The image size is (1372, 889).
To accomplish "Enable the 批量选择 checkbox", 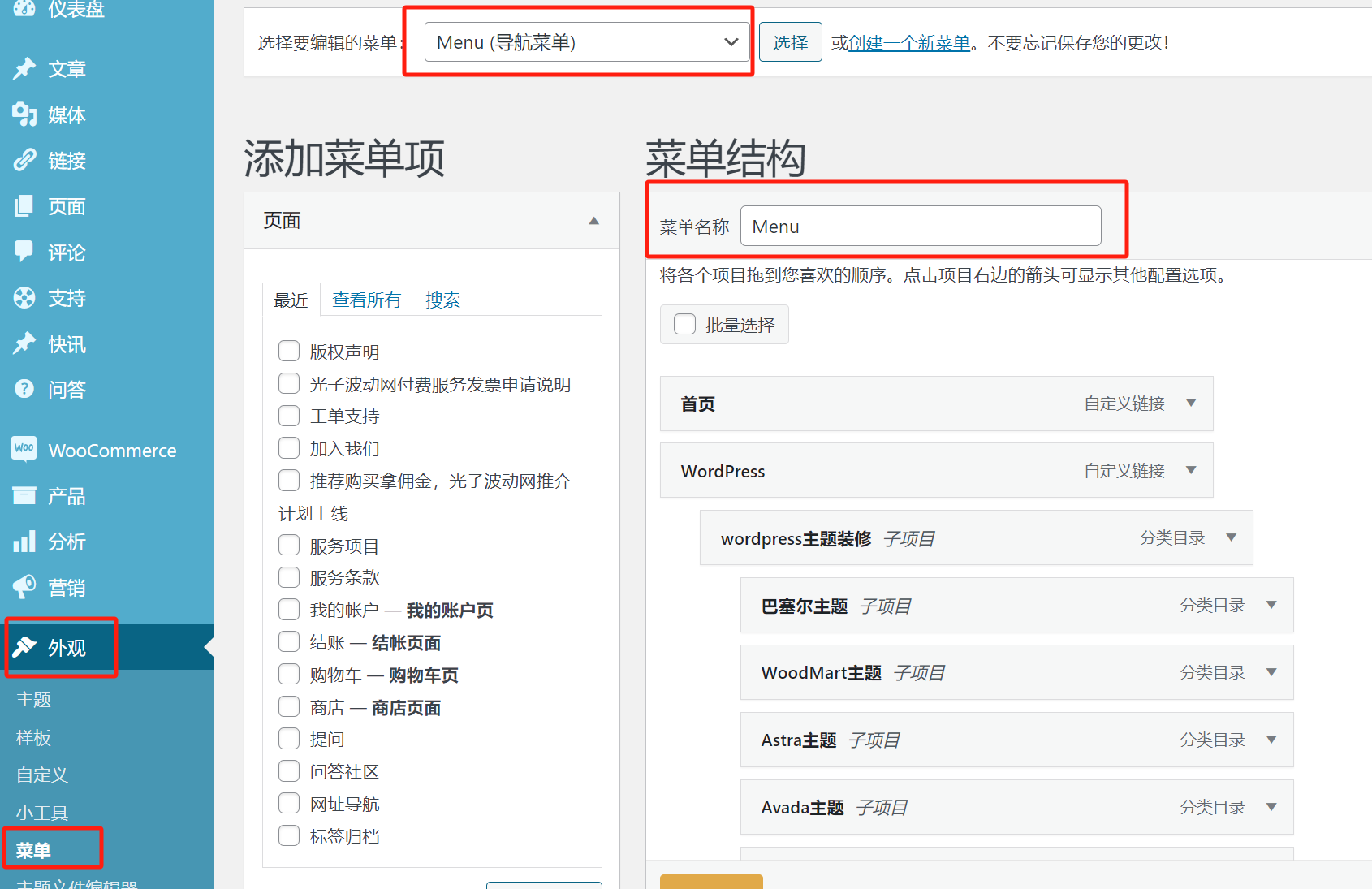I will coord(684,323).
